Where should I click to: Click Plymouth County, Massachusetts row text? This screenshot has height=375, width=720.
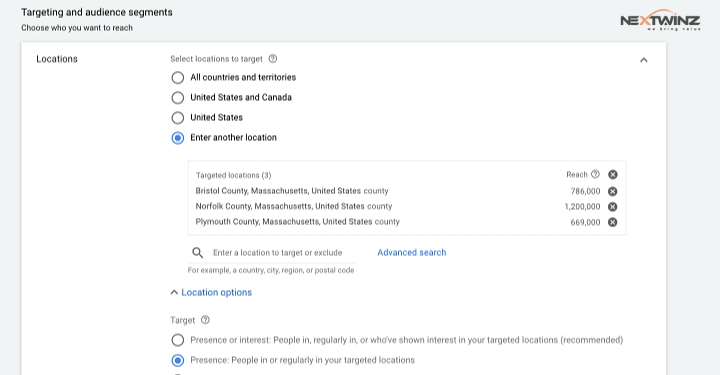(298, 222)
